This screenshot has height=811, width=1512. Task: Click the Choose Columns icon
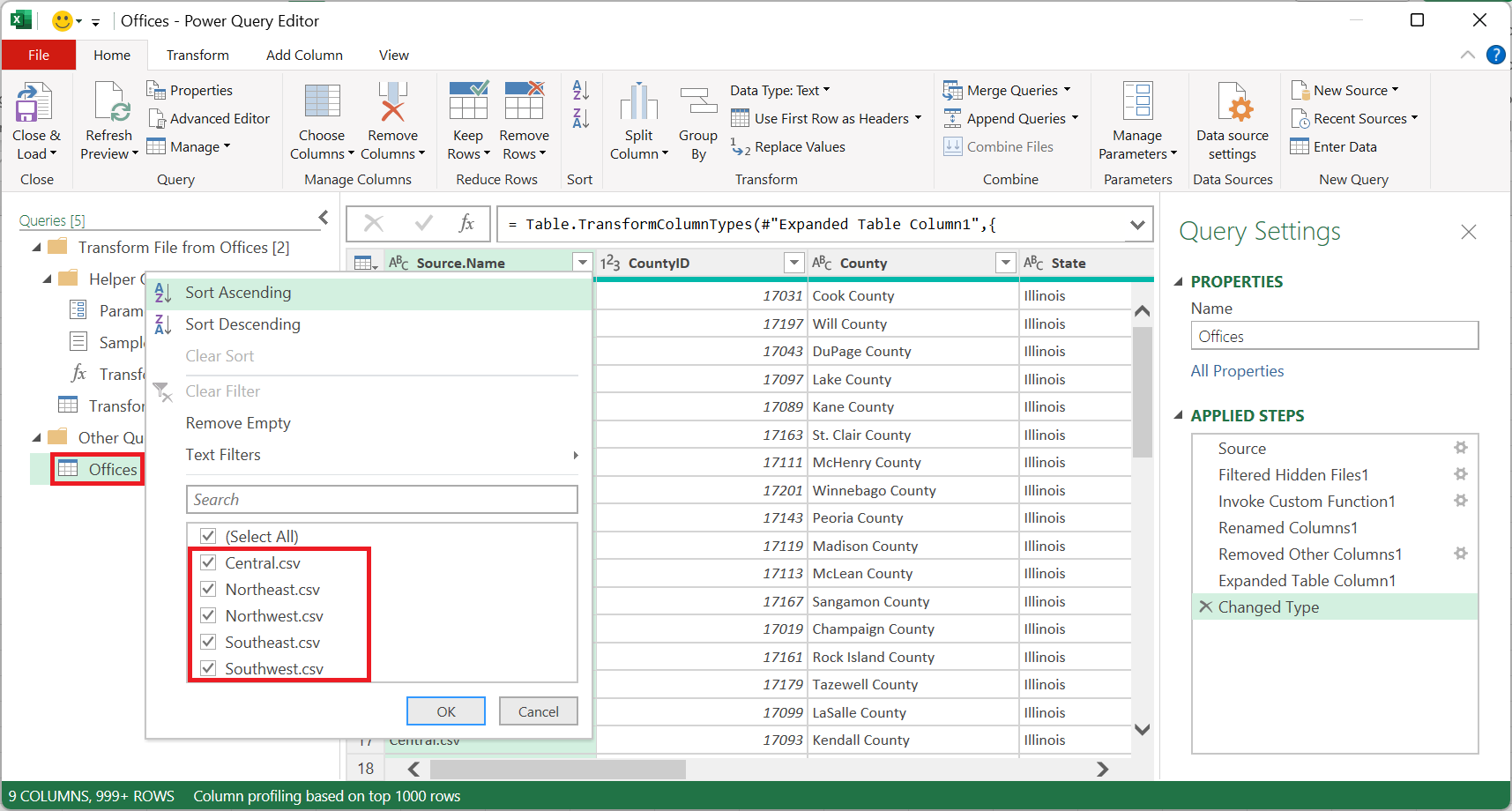coord(322,101)
